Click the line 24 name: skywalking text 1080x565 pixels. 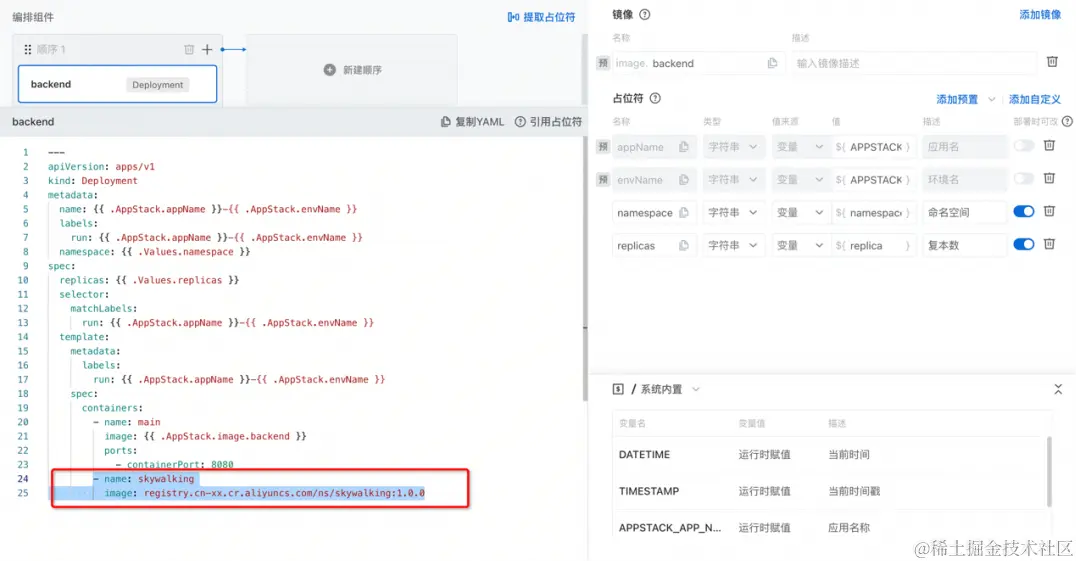tap(149, 479)
